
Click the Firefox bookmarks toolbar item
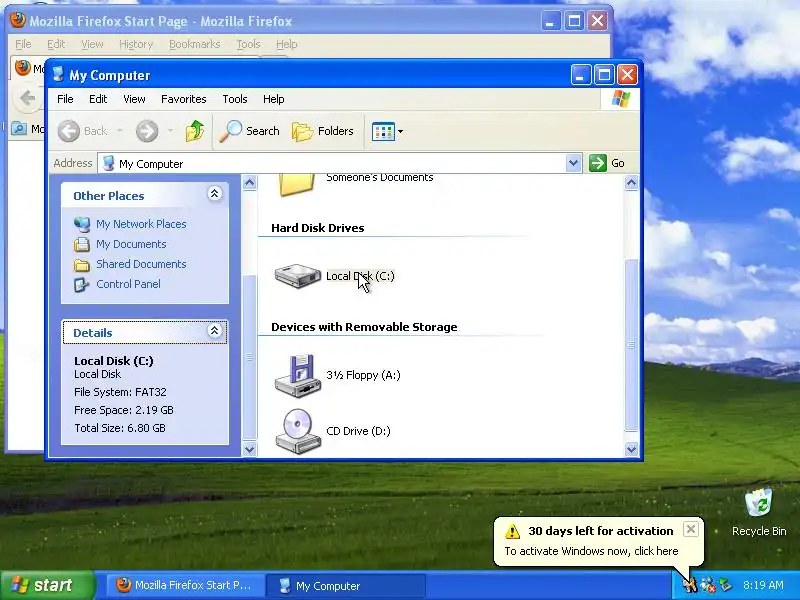[27, 129]
